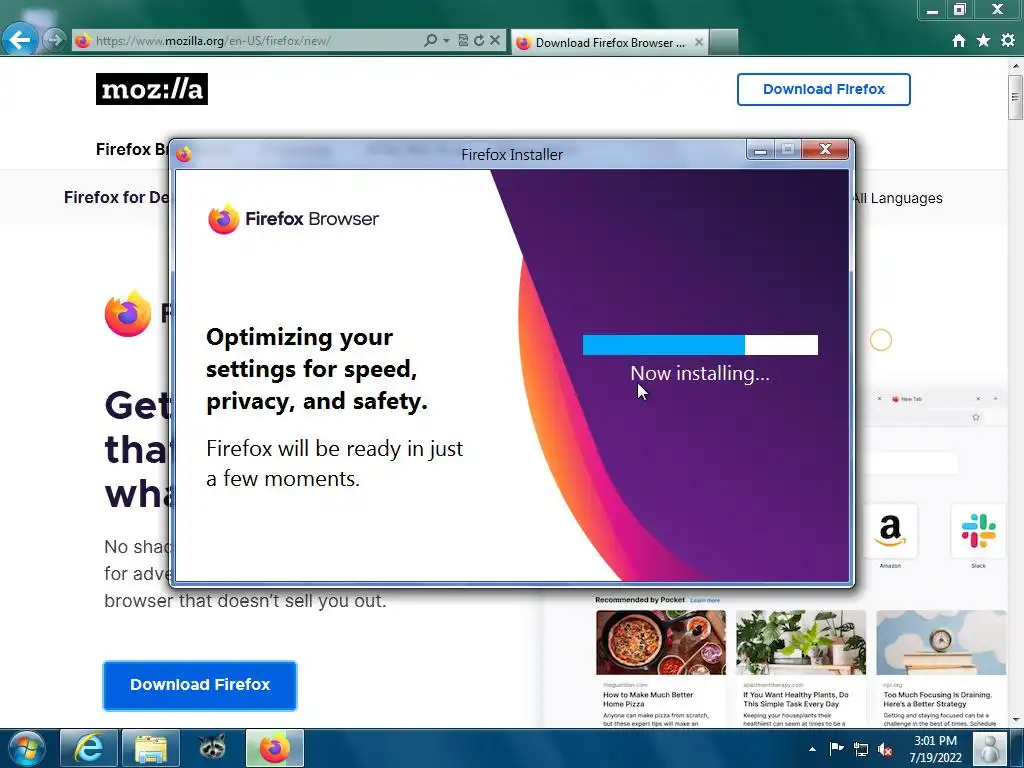Image resolution: width=1024 pixels, height=768 pixels.
Task: Click 'Optimizing your settings' heading in installer
Action: [317, 369]
